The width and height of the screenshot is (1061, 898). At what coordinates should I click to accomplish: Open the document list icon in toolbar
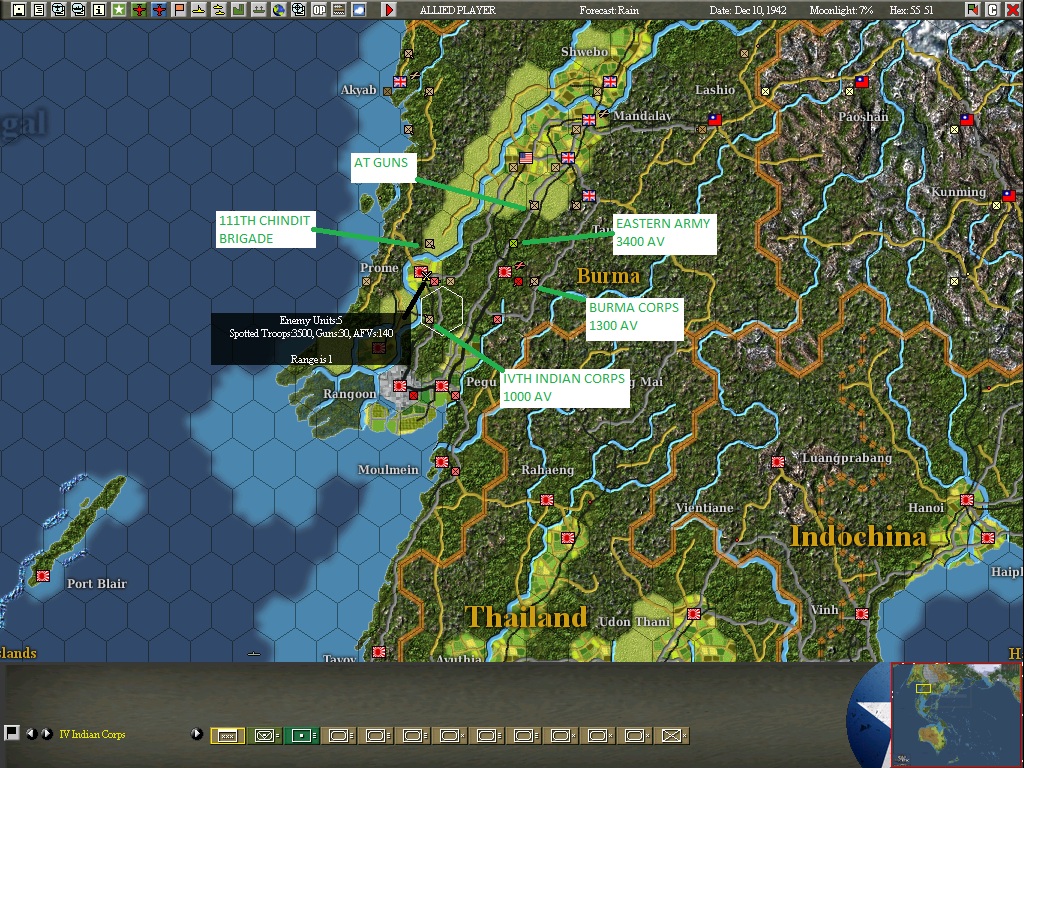[x=39, y=9]
